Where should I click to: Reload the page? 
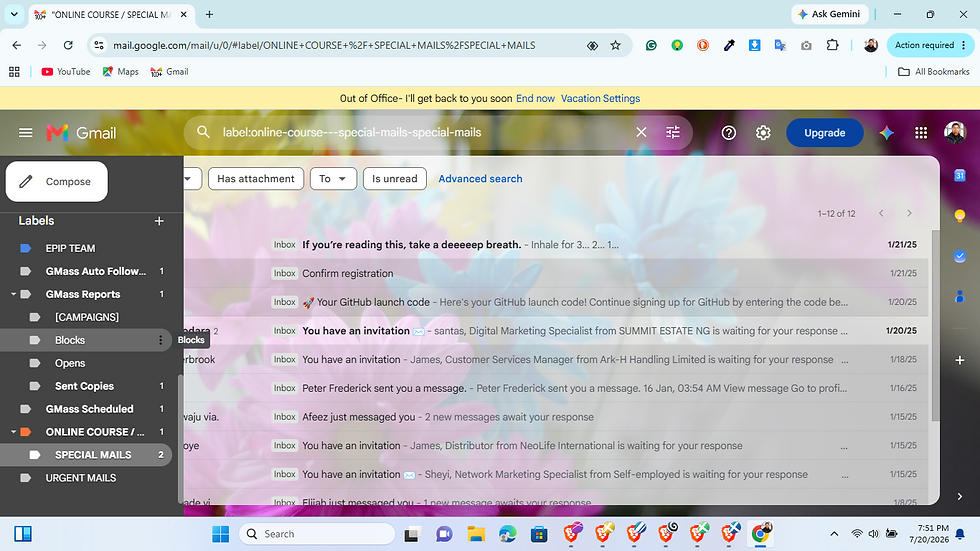click(x=68, y=45)
